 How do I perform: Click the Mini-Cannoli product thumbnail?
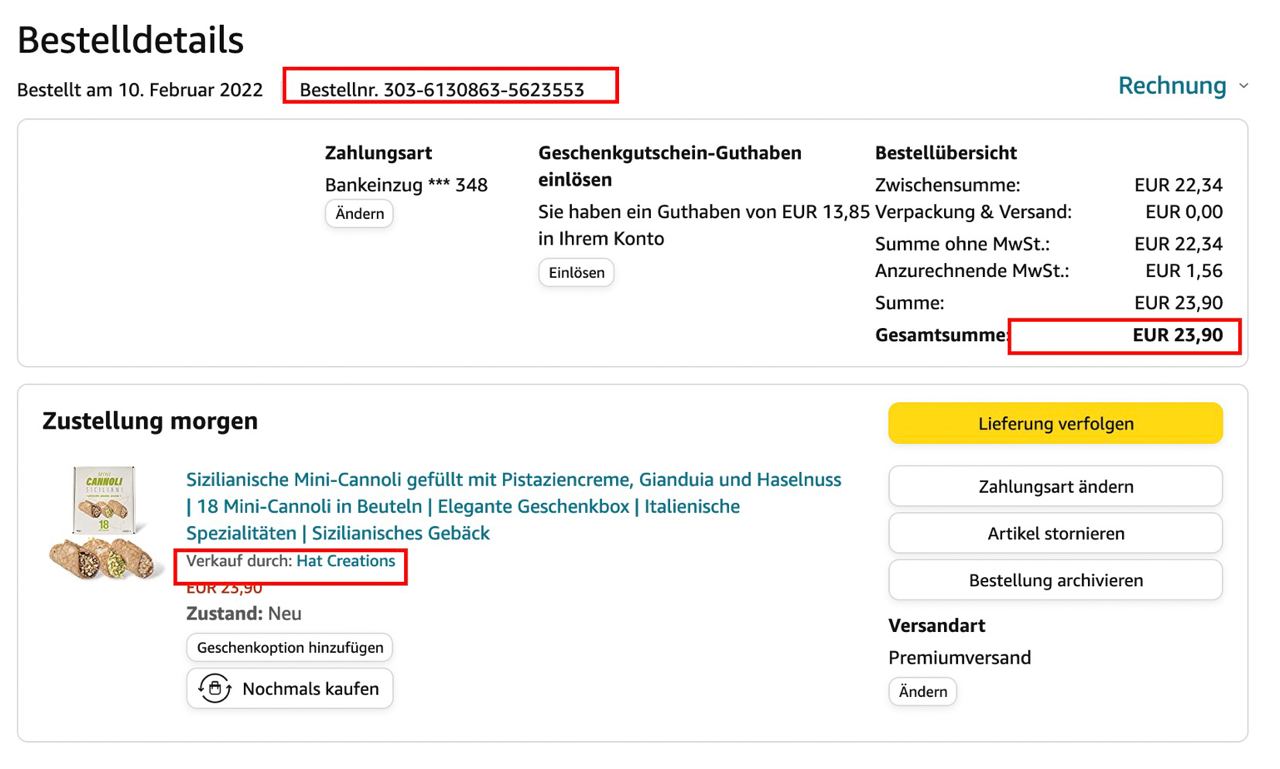click(x=107, y=527)
